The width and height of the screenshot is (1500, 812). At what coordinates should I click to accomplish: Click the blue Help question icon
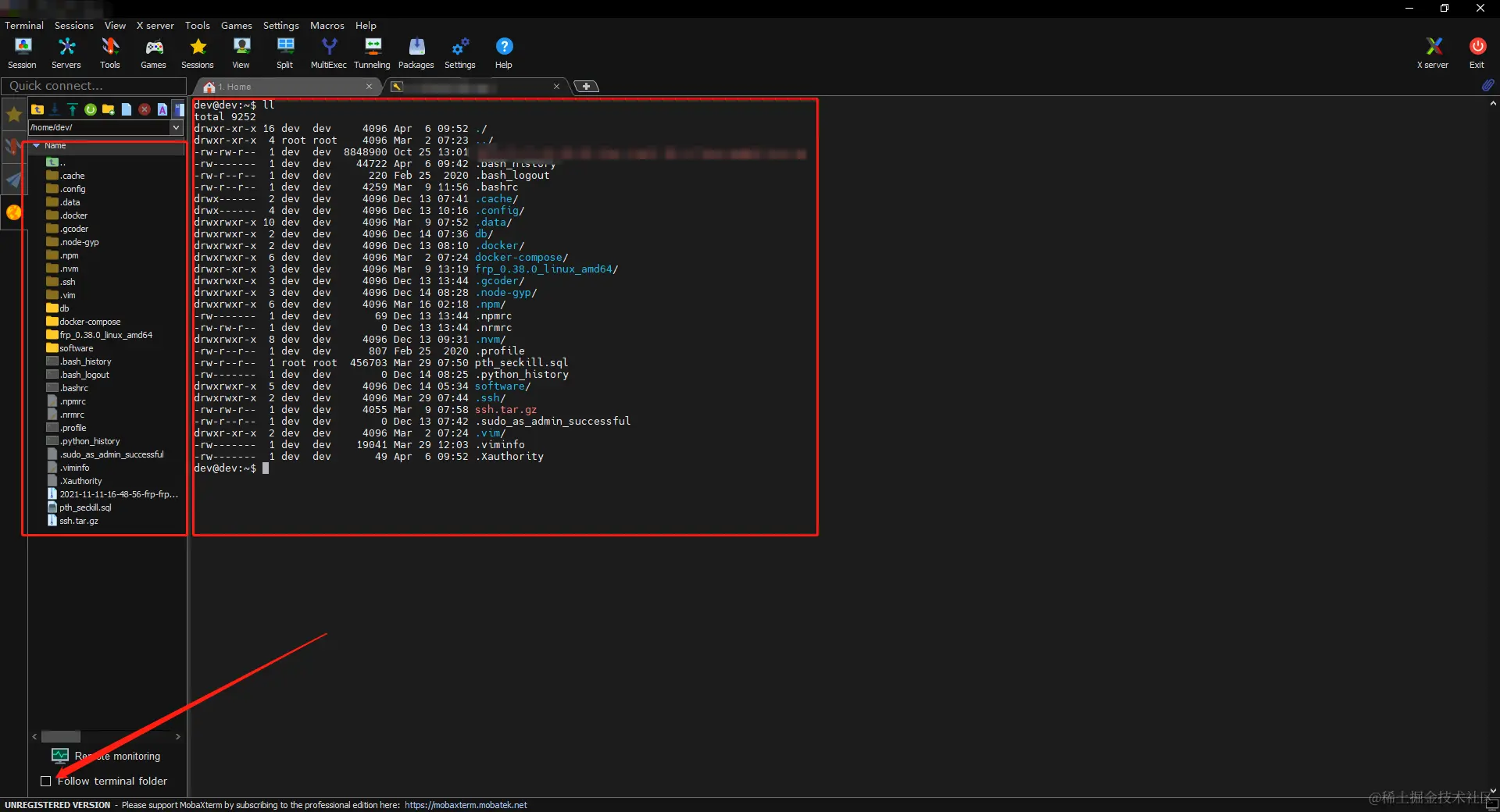click(504, 53)
